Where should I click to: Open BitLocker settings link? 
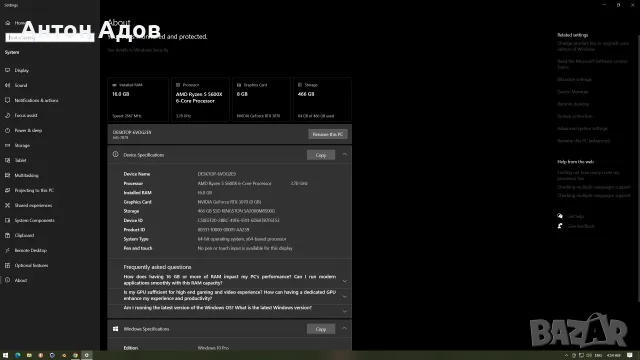[574, 80]
